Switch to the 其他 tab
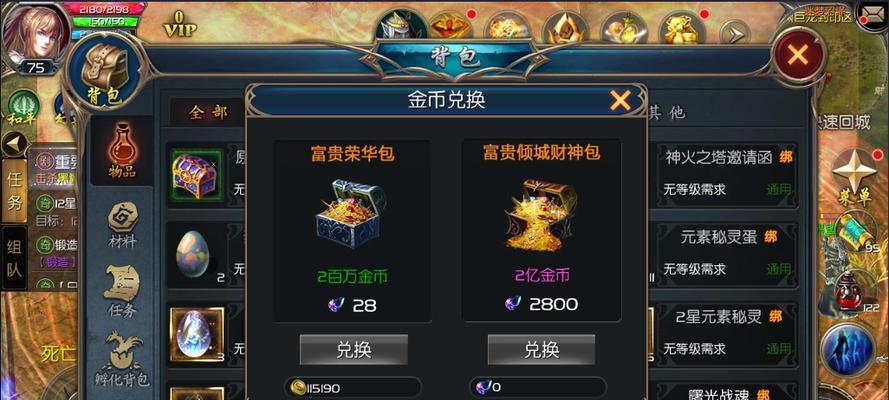Image resolution: width=889 pixels, height=400 pixels. coord(666,112)
